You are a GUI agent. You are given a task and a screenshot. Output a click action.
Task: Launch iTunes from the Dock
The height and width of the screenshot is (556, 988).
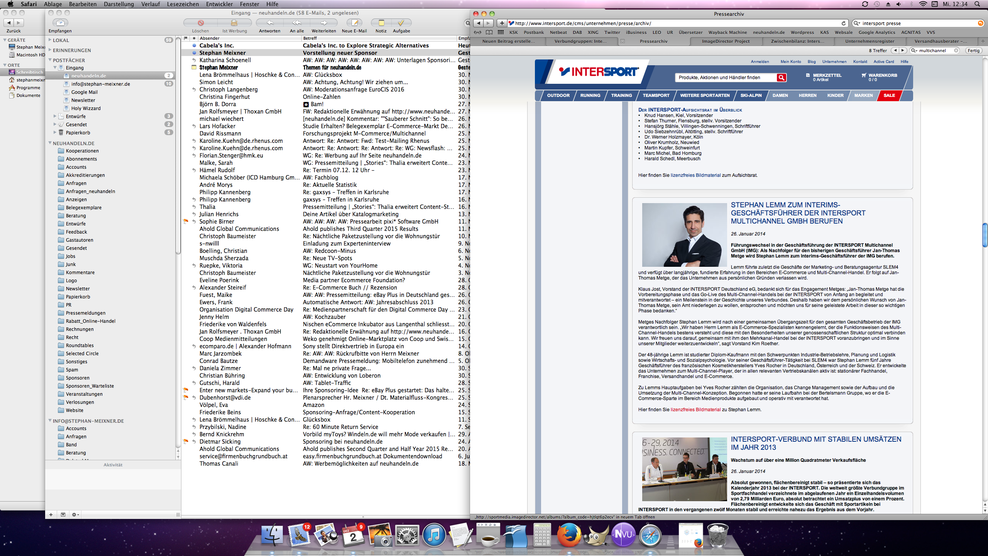[x=434, y=535]
